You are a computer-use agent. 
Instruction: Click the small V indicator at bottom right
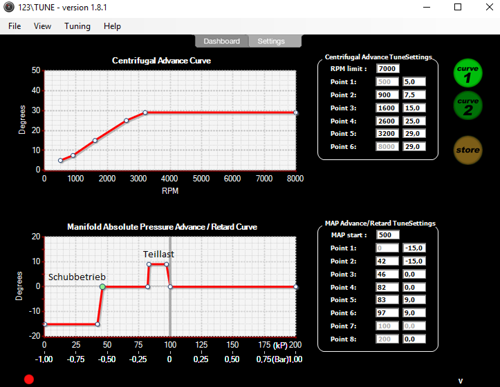tap(460, 381)
